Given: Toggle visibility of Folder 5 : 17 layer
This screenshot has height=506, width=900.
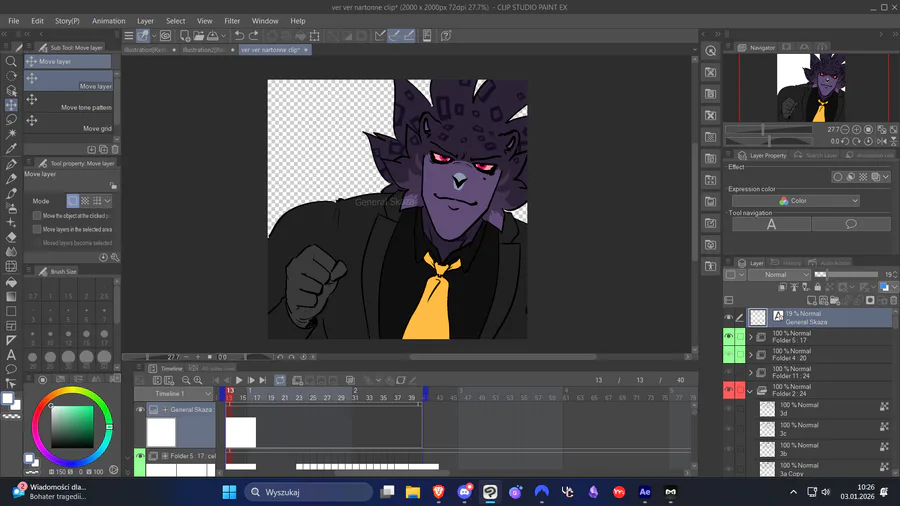Looking at the screenshot, I should pyautogui.click(x=728, y=337).
